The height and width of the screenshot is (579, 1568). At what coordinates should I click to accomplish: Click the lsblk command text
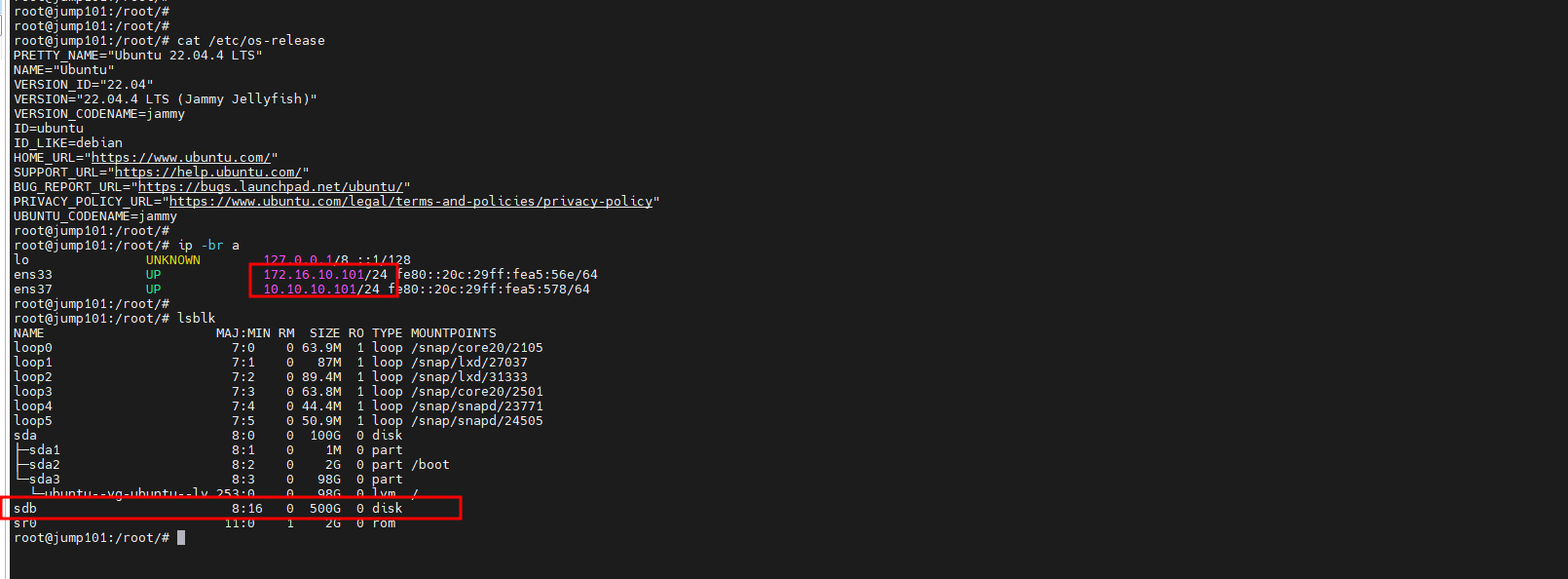pyautogui.click(x=197, y=319)
